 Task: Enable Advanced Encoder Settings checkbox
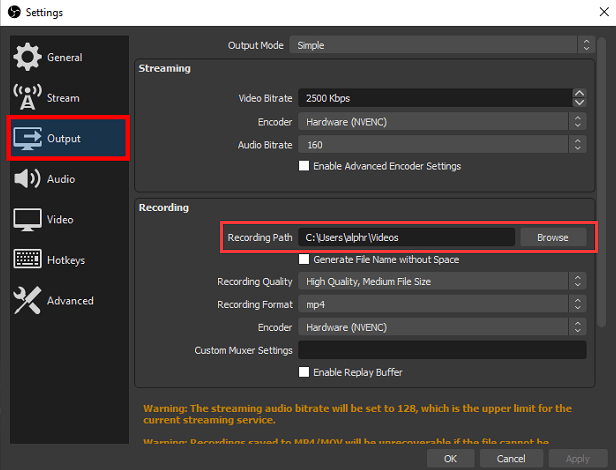304,166
